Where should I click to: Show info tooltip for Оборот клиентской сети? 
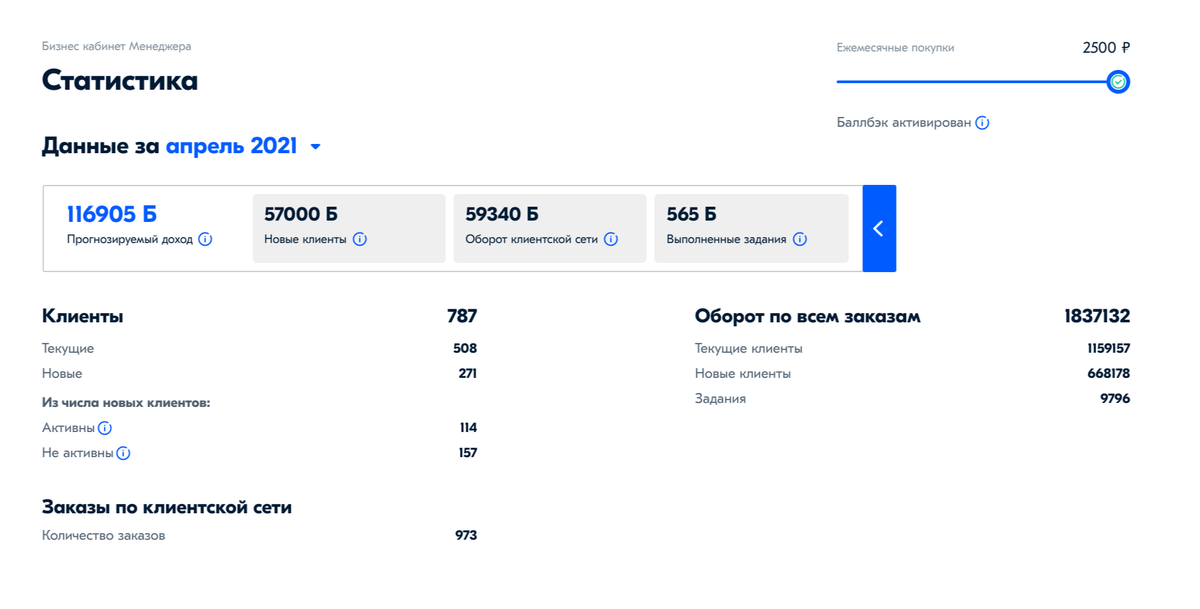(611, 239)
